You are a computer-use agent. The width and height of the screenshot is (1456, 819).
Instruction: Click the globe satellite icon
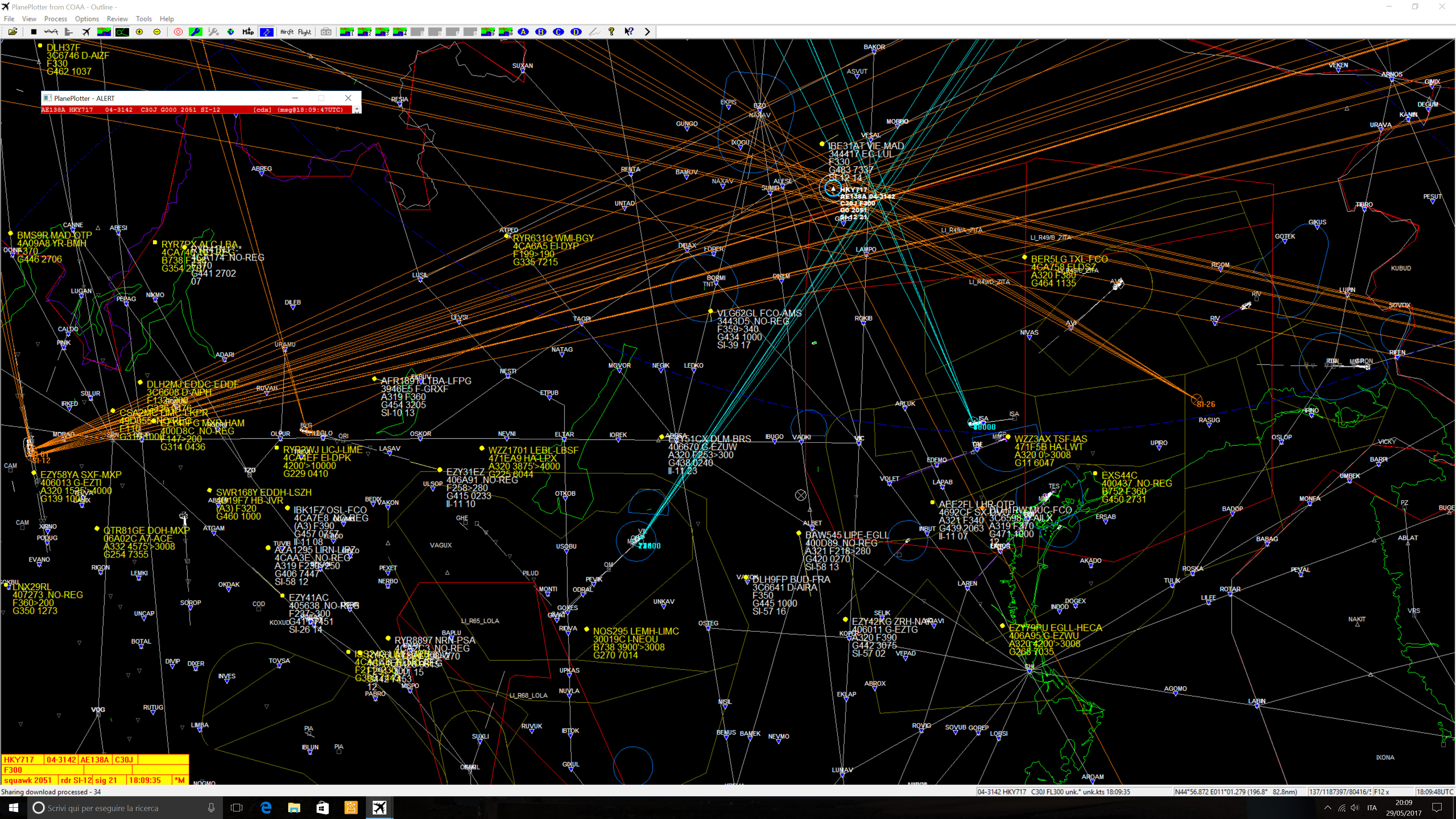(231, 31)
